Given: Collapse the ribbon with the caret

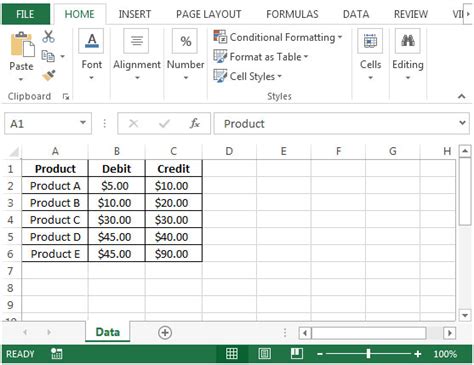Looking at the screenshot, I should tap(461, 97).
